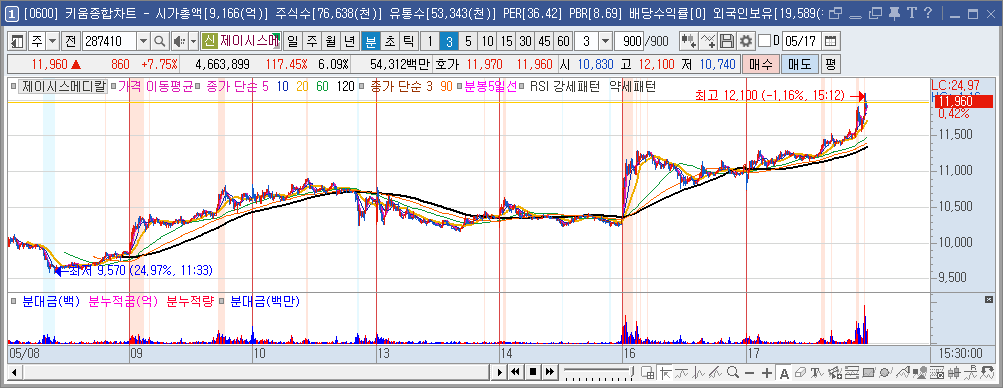Click the 900 bar count input field
The width and height of the screenshot is (1003, 388).
click(629, 42)
